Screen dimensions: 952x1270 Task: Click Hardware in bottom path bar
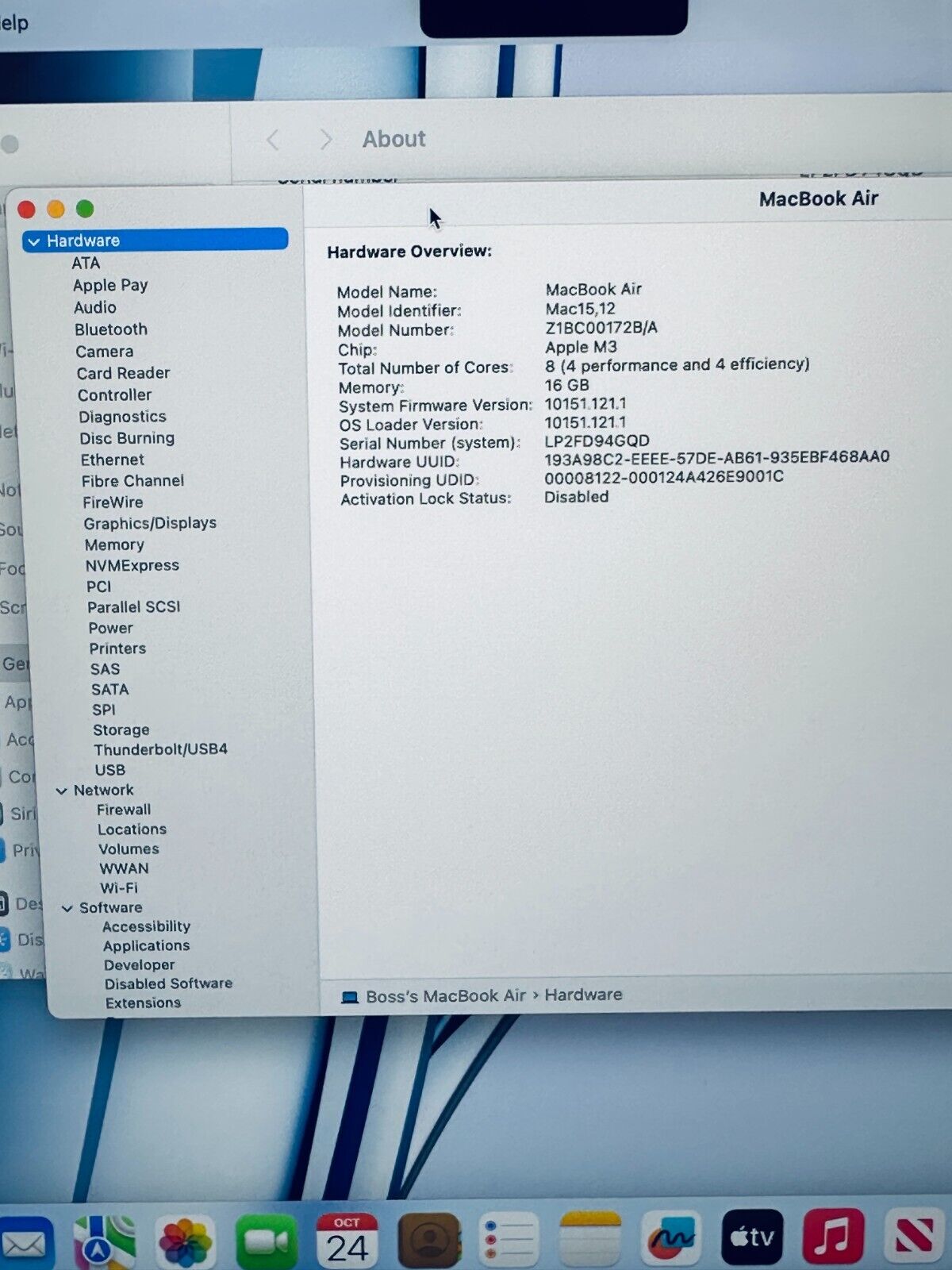coord(583,995)
